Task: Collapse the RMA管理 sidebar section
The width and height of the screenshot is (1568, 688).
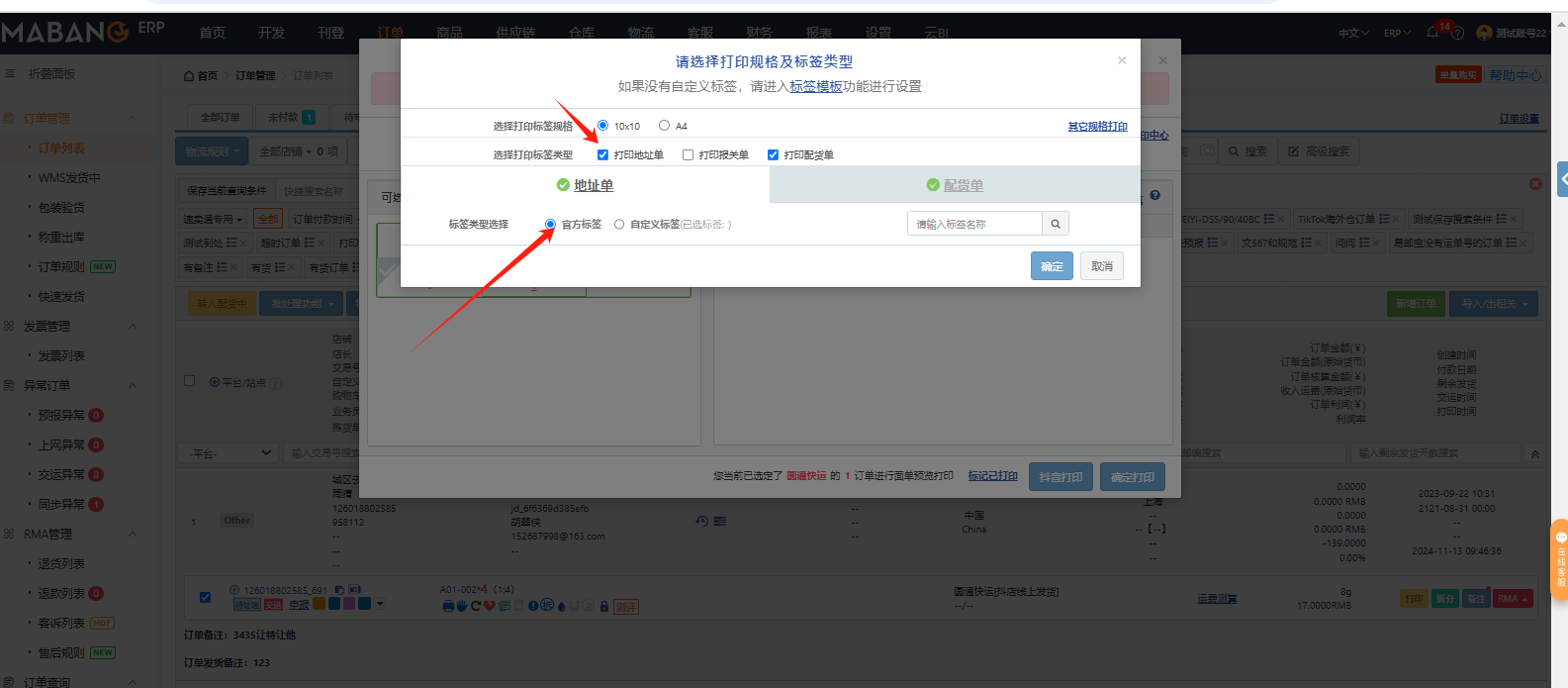Action: [x=133, y=535]
